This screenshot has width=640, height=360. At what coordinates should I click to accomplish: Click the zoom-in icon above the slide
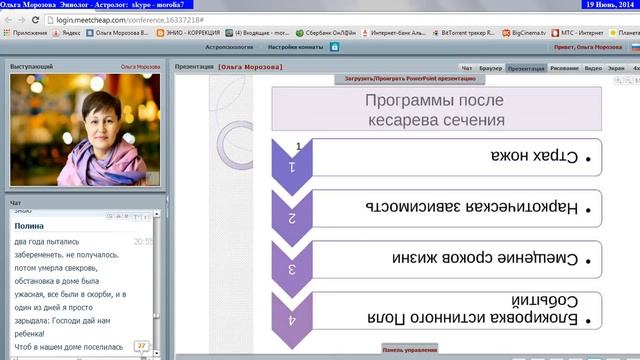coord(618,81)
